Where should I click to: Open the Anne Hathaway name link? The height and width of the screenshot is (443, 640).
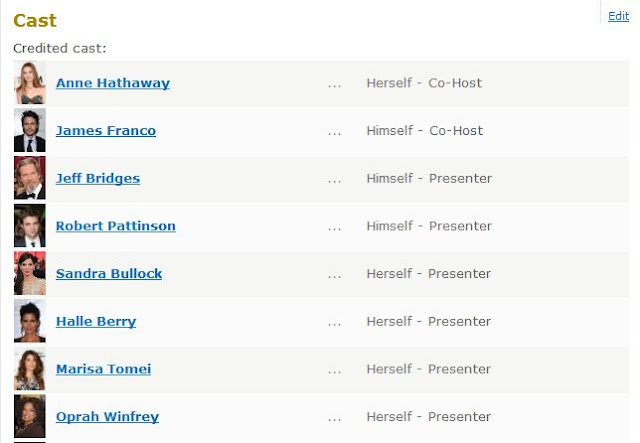[x=113, y=83]
